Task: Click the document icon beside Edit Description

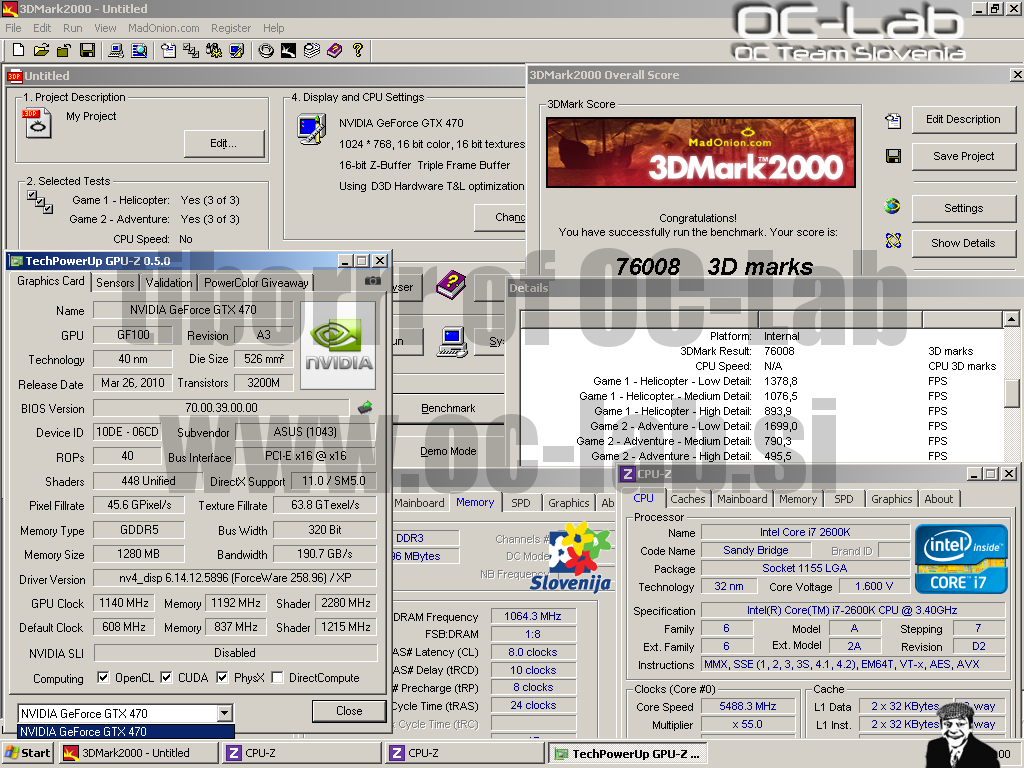Action: point(893,120)
